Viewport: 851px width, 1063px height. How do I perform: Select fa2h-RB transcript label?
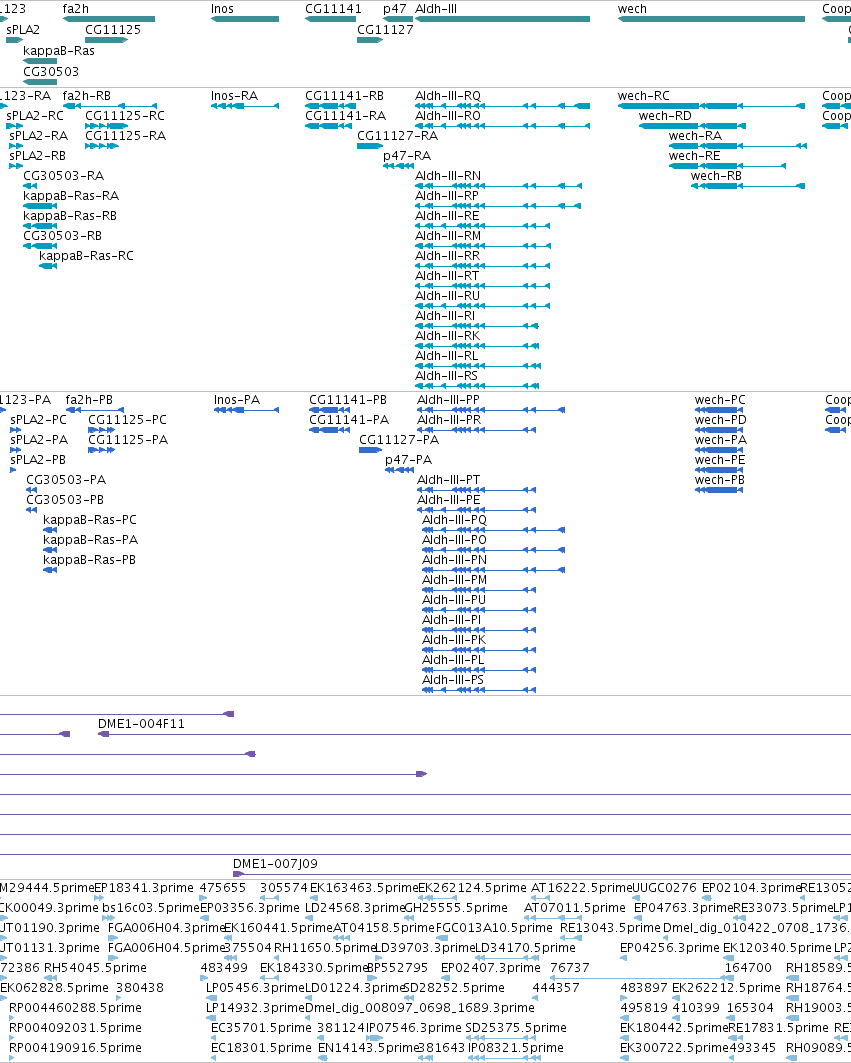tap(87, 96)
